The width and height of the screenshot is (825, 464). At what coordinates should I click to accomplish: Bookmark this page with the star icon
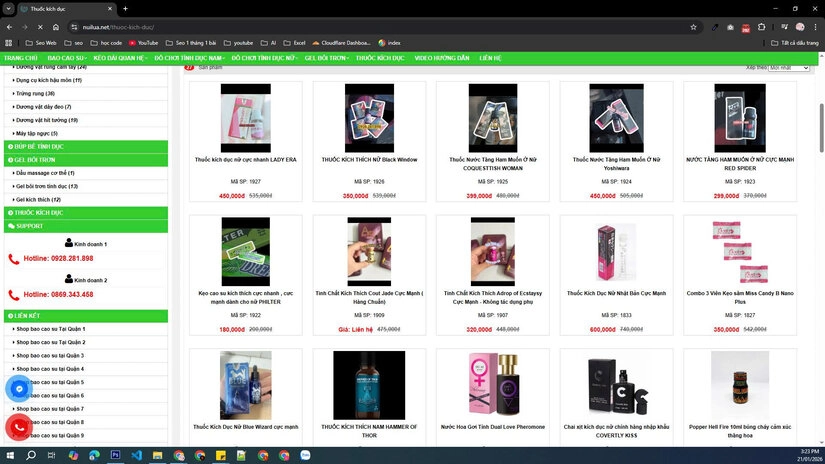click(x=693, y=27)
